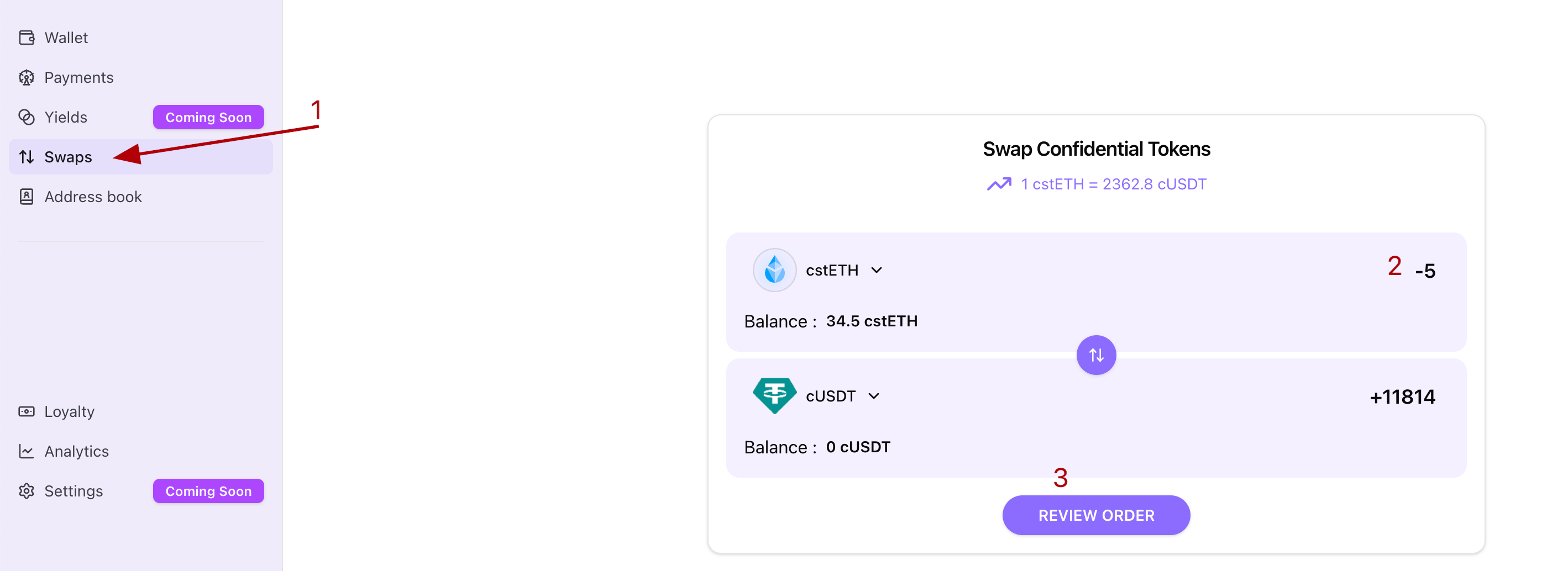Click the Coming Soon badge beside Yields

pos(208,118)
